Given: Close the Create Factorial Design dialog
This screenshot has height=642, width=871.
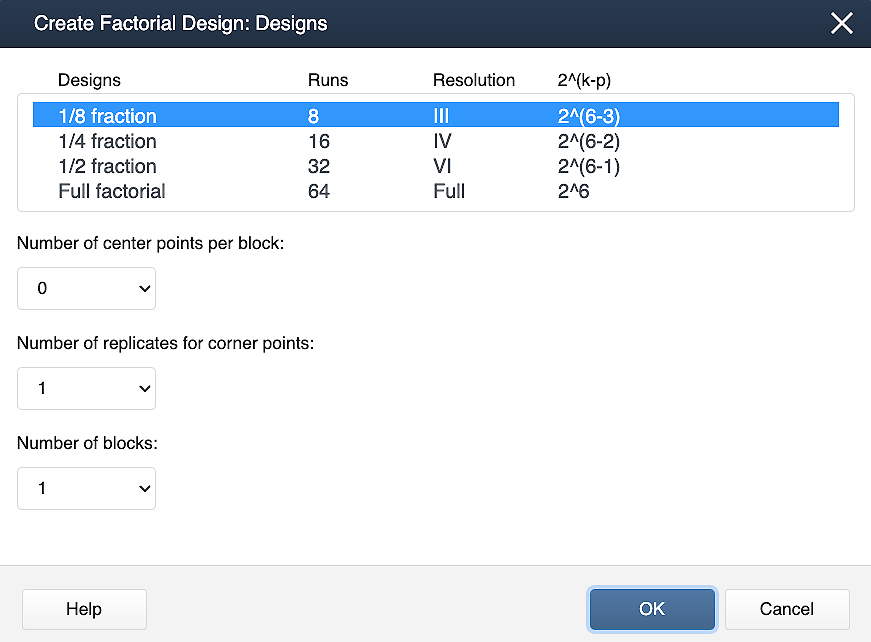Looking at the screenshot, I should click(842, 23).
